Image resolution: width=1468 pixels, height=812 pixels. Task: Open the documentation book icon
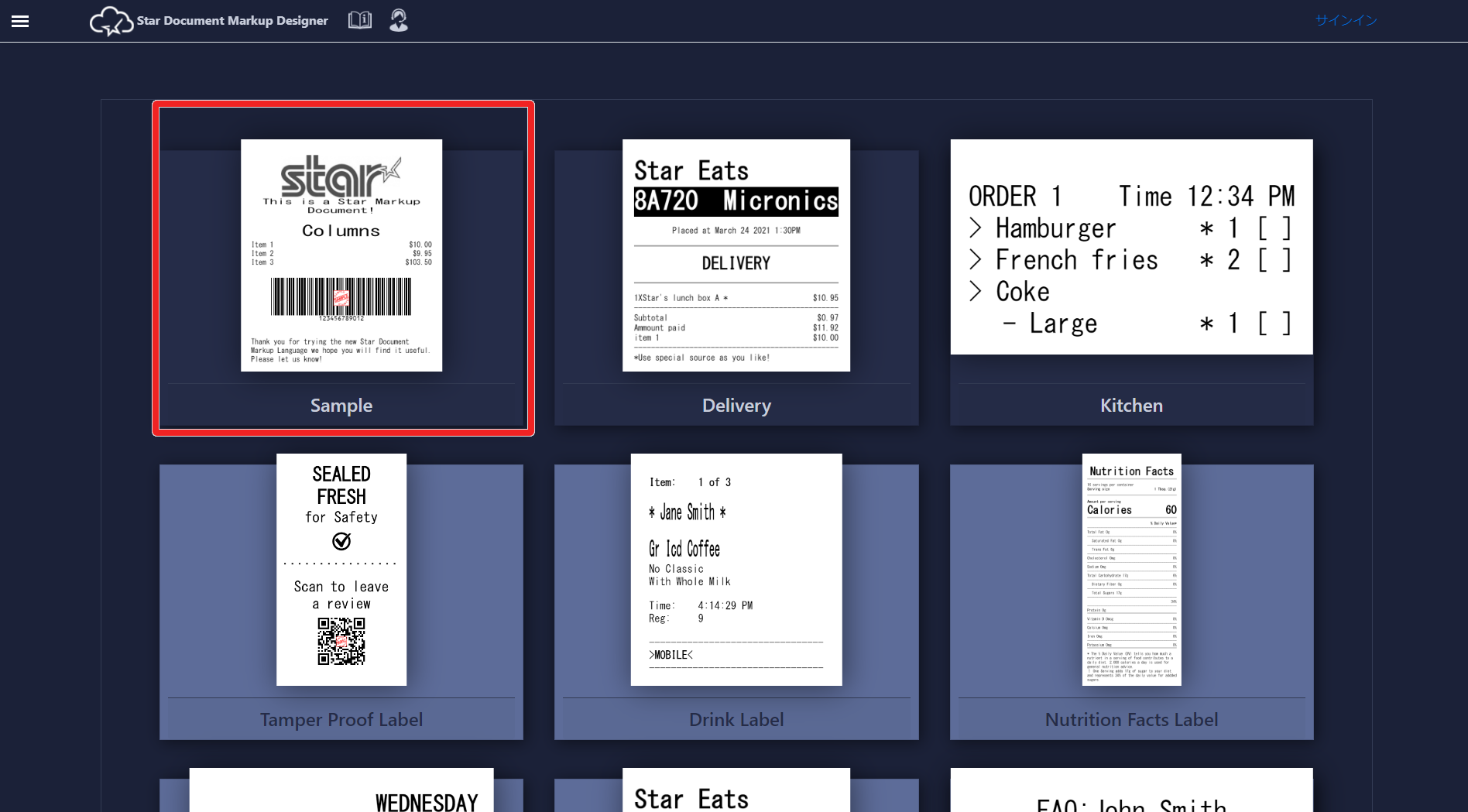click(x=359, y=20)
